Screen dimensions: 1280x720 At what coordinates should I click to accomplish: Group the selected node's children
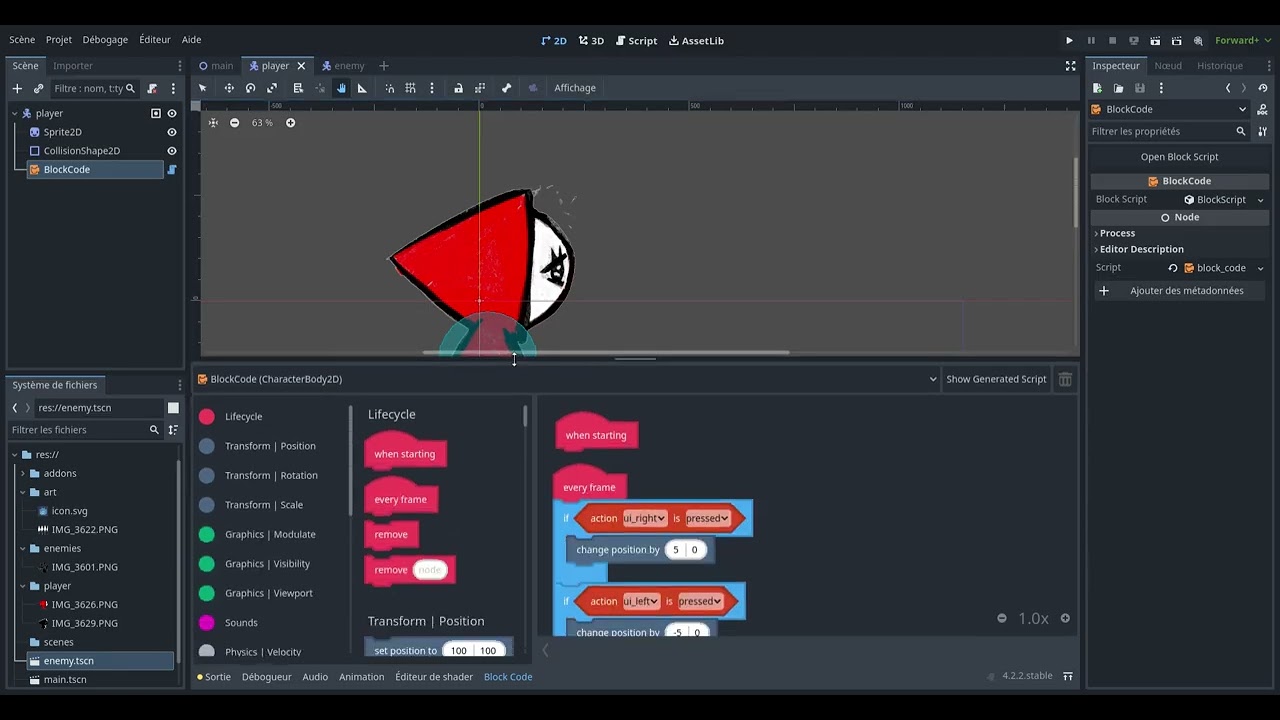pos(480,88)
